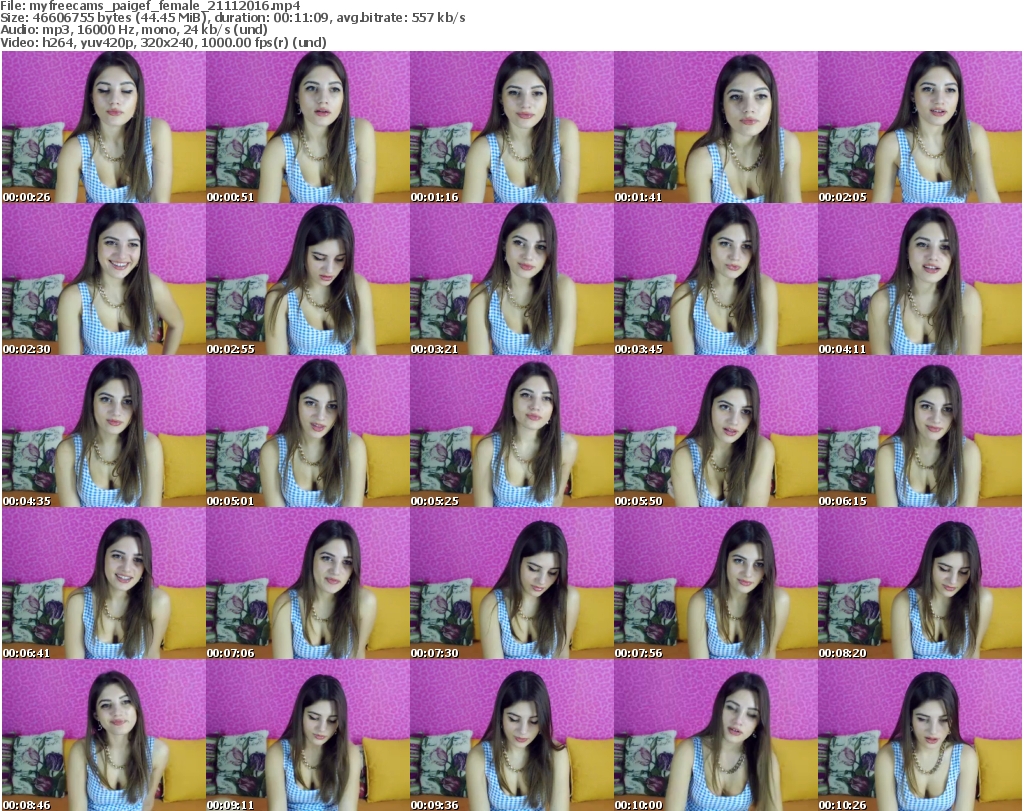Open the thumbnail stamped 00:06:41
This screenshot has width=1024, height=811.
point(104,583)
